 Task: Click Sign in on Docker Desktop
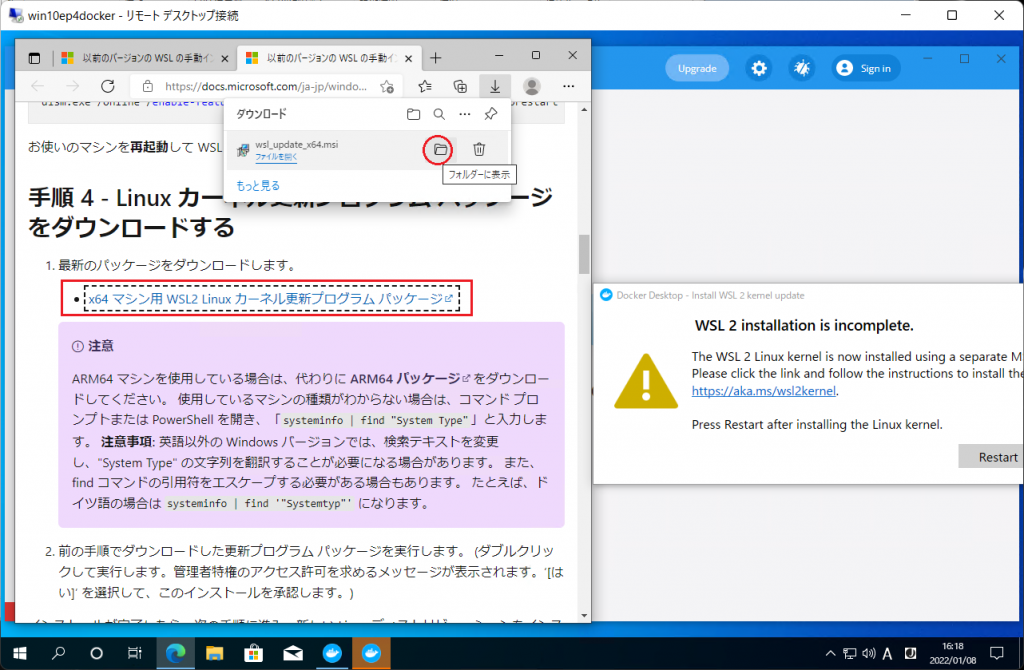[x=865, y=68]
